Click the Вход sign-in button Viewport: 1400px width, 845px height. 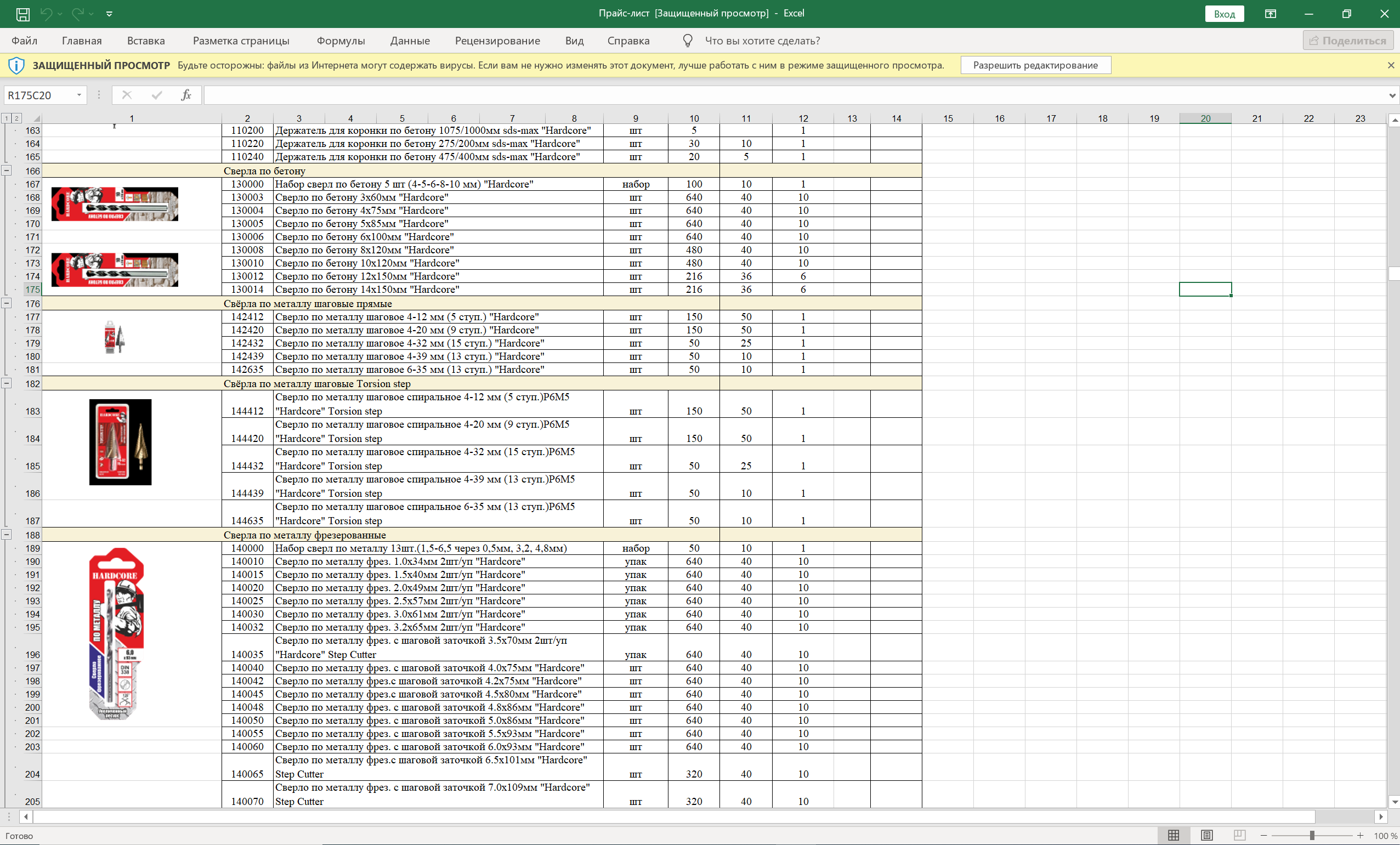pos(1224,14)
